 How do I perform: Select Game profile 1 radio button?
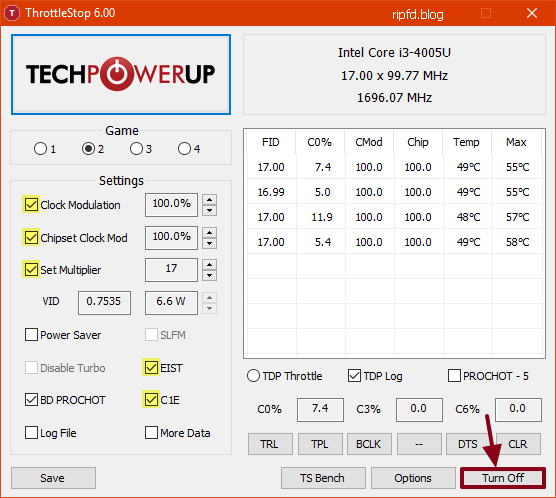pos(40,149)
